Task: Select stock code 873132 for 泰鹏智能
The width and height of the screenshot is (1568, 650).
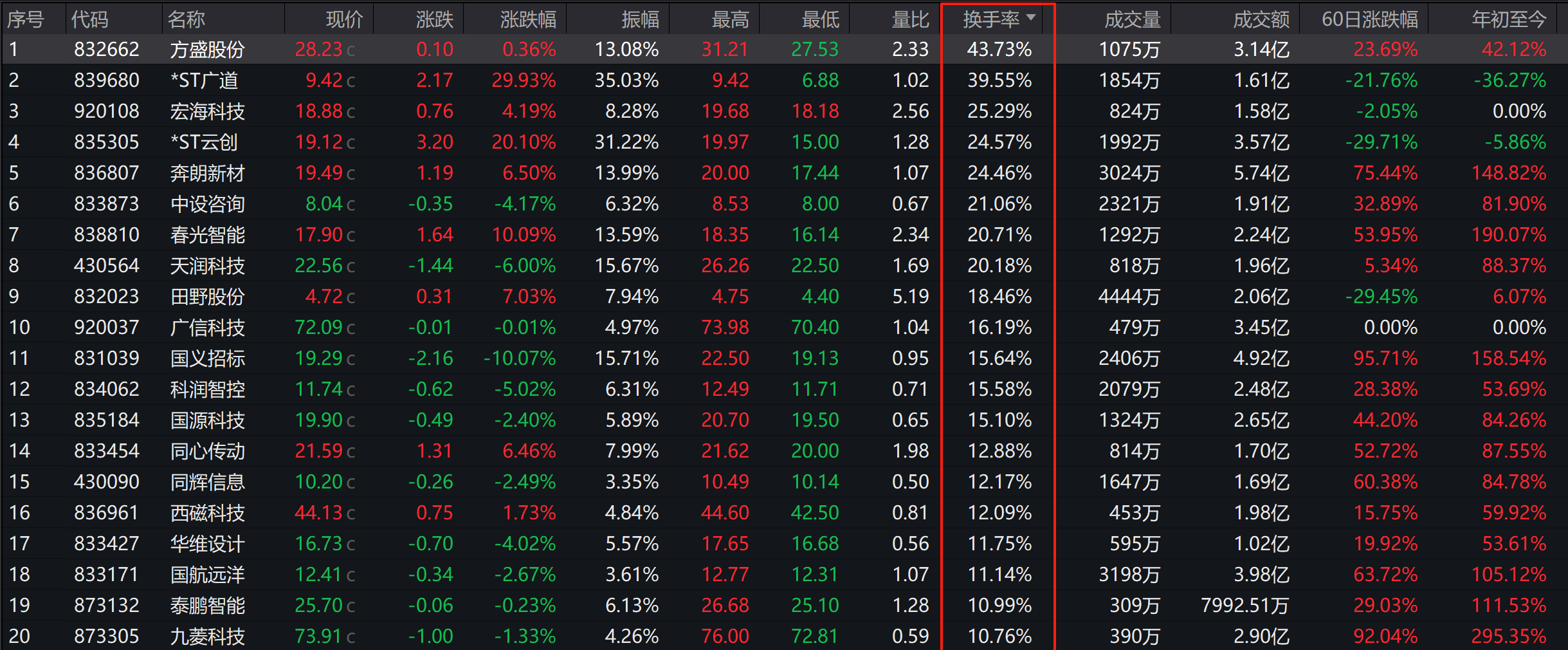Action: point(106,606)
